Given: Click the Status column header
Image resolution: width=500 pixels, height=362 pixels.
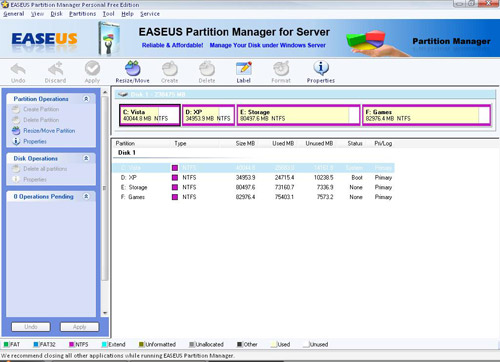Looking at the screenshot, I should click(x=355, y=143).
